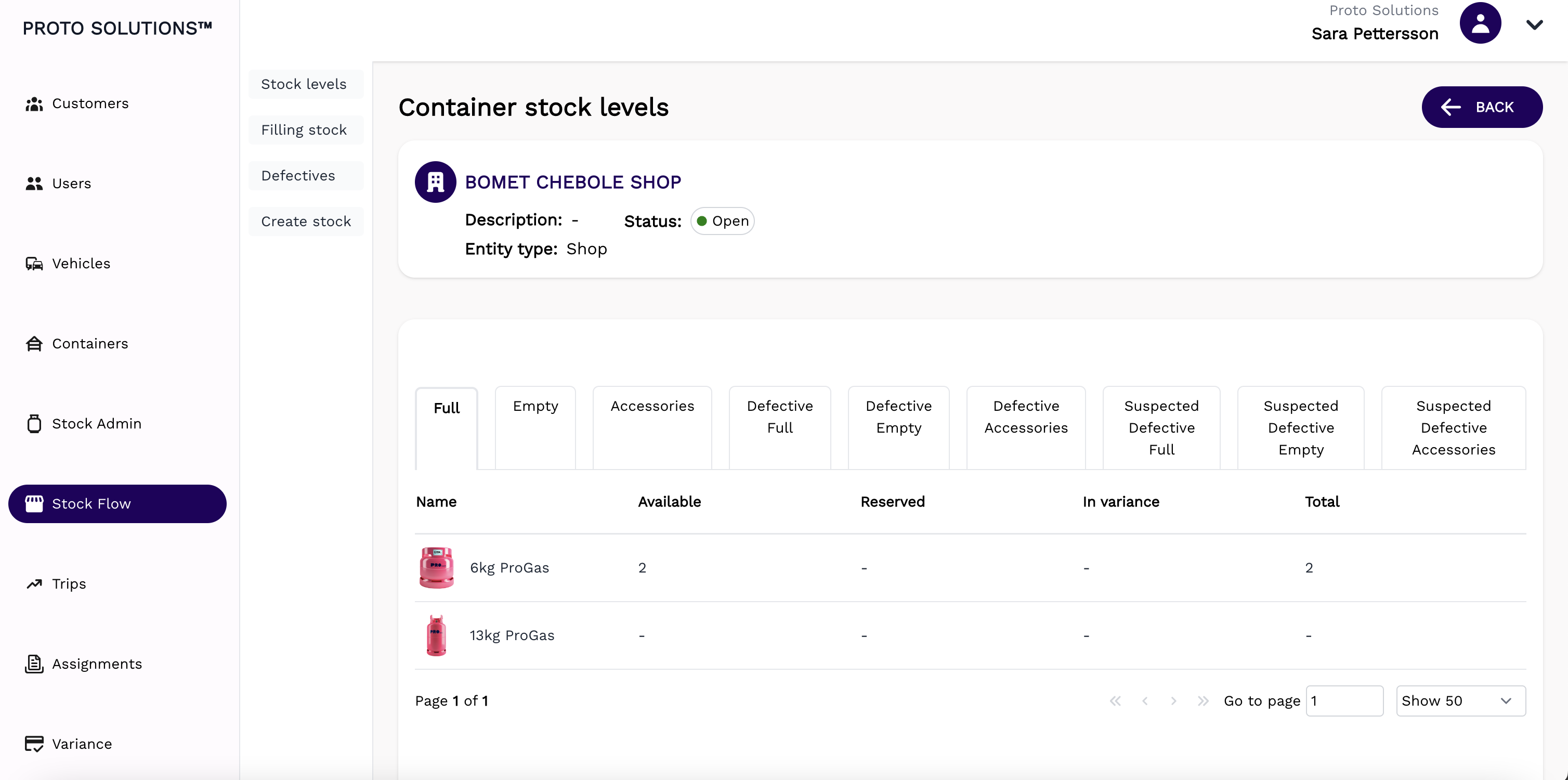Click the Go to page input field
Image resolution: width=1568 pixels, height=780 pixels.
pyautogui.click(x=1344, y=701)
